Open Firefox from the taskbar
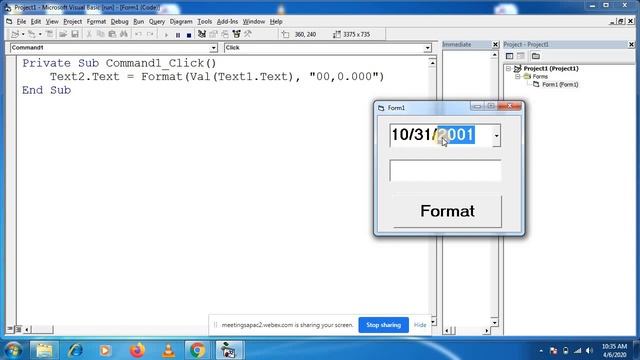The height and width of the screenshot is (360, 640). (137, 350)
